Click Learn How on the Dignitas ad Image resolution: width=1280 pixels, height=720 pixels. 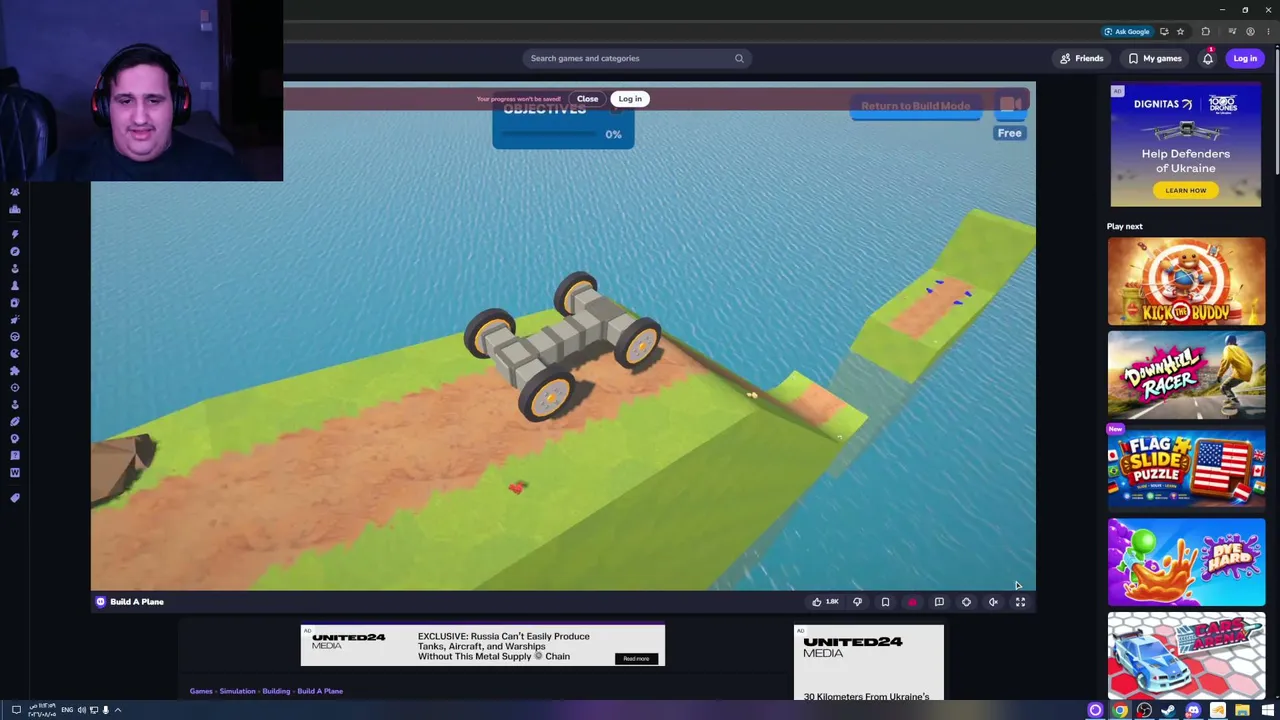(x=1185, y=190)
